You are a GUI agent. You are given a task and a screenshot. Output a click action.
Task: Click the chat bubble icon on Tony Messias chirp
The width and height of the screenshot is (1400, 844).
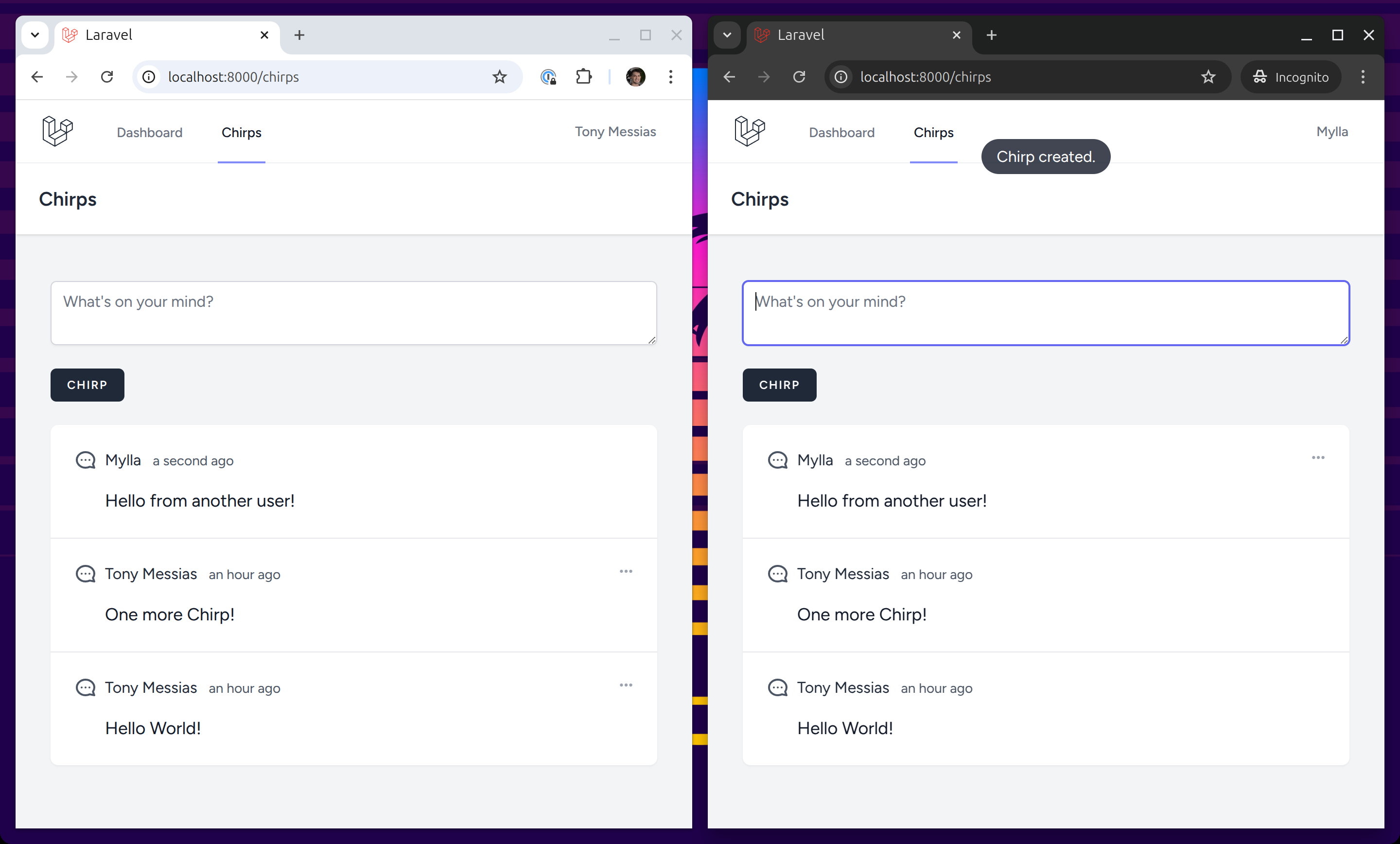click(85, 574)
